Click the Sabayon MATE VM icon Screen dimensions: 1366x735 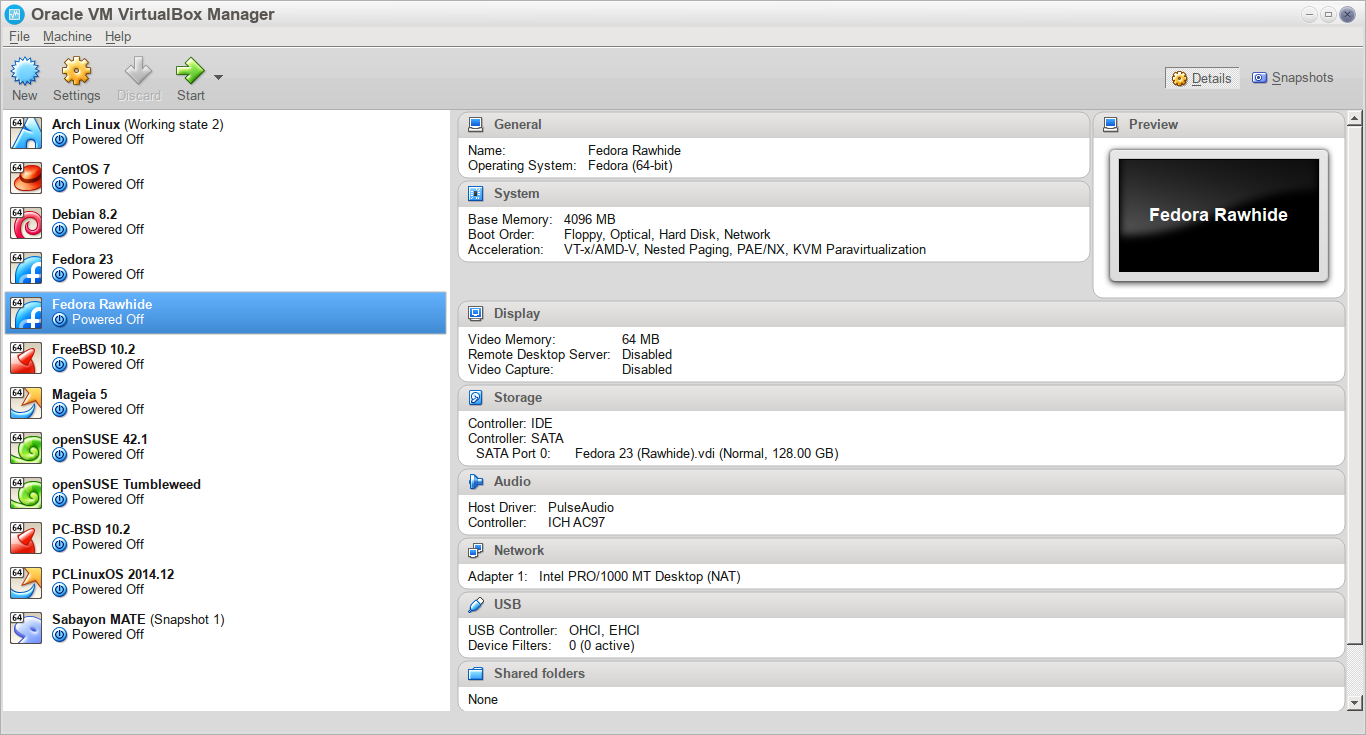26,627
